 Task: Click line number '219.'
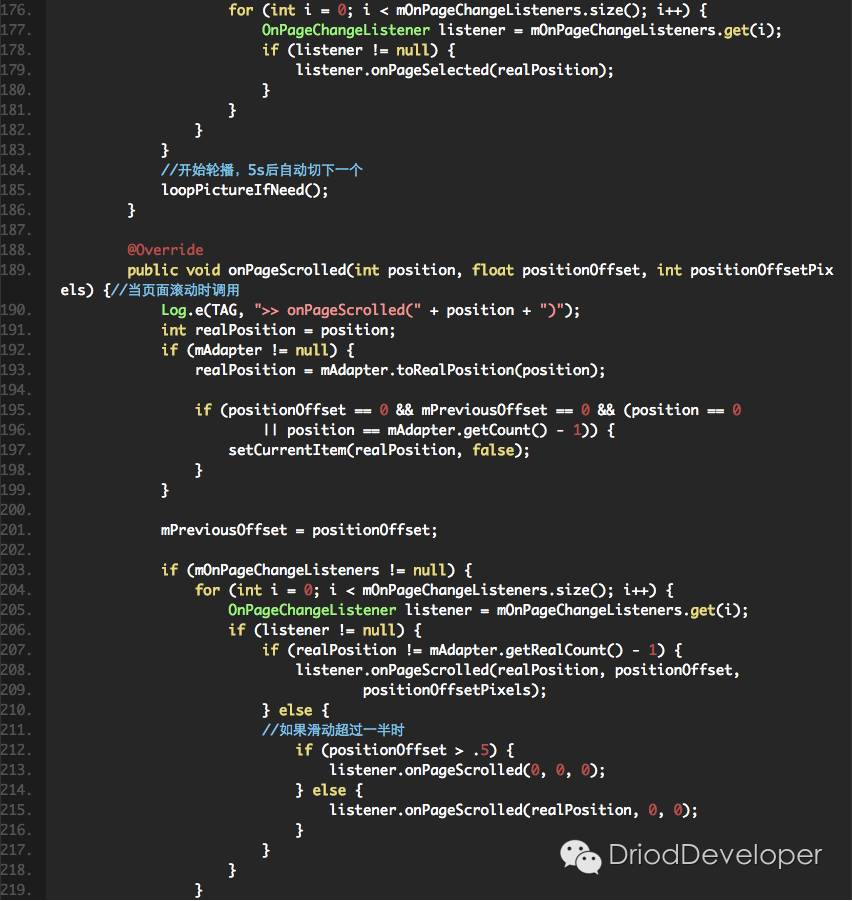point(16,890)
